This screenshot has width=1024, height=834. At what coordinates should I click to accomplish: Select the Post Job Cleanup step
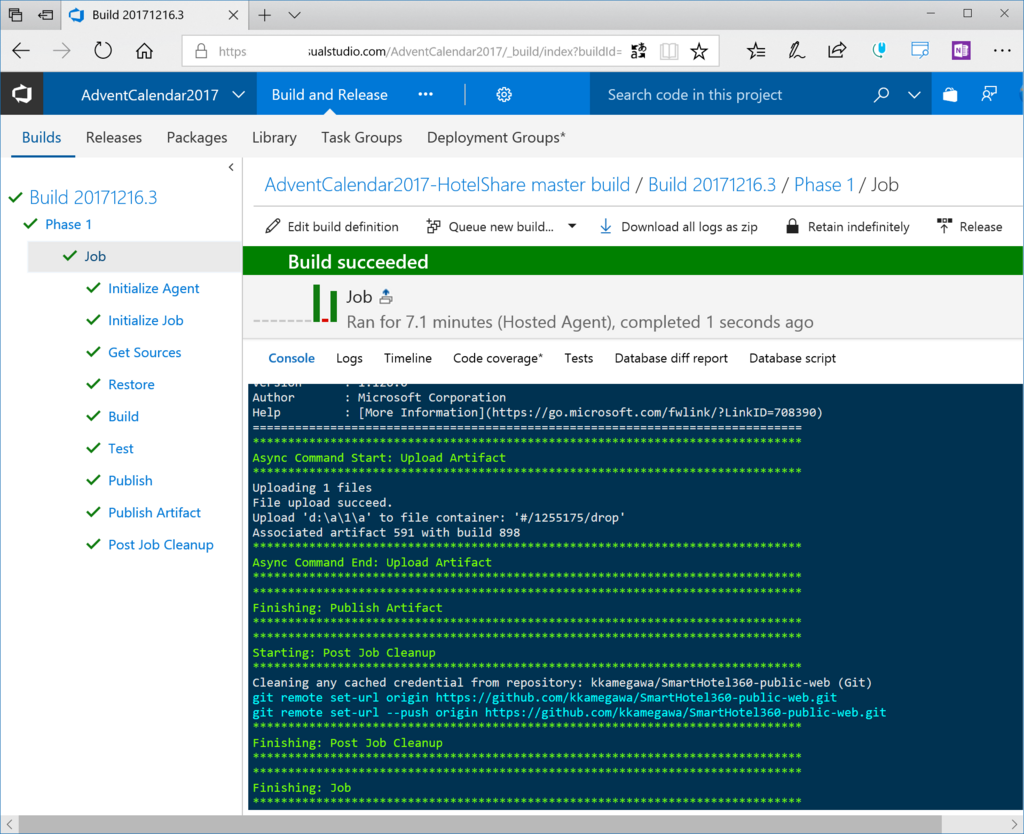(161, 544)
